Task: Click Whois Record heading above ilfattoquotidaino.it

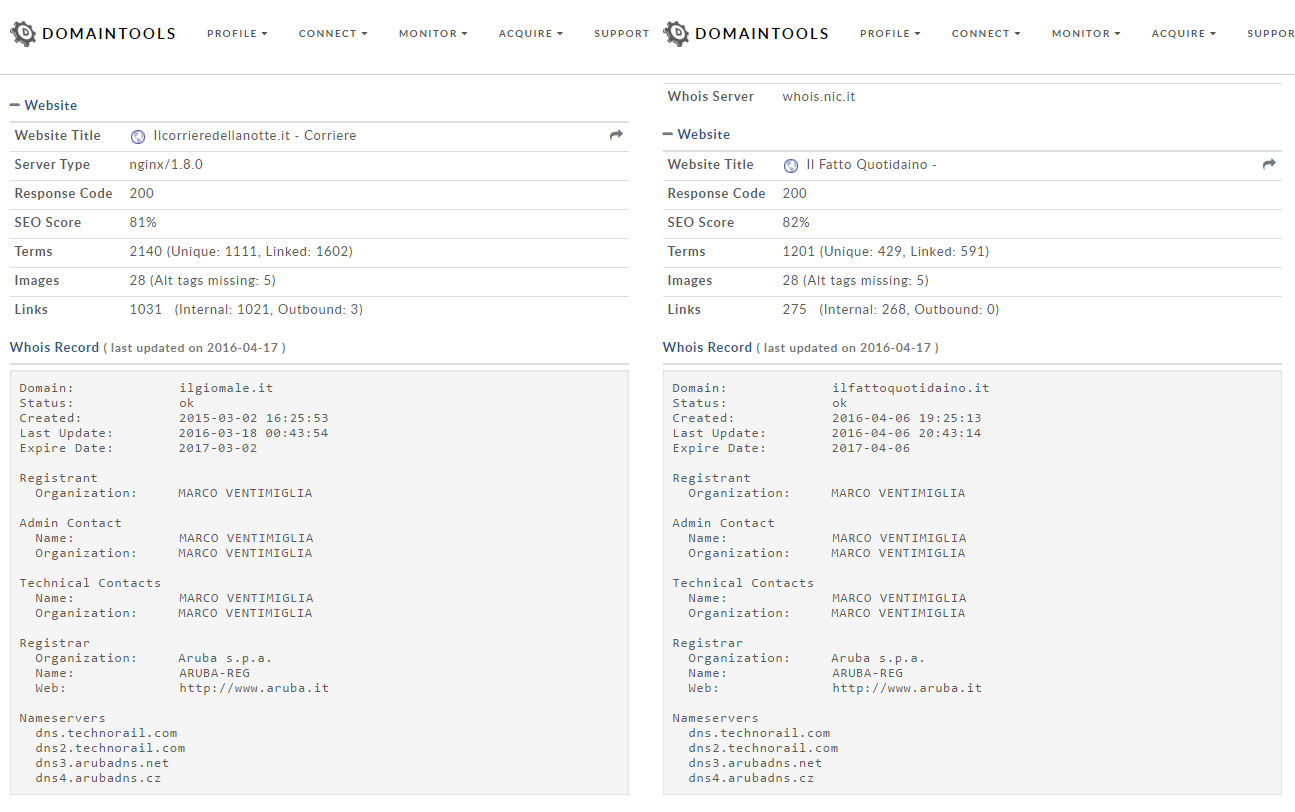Action: tap(707, 347)
